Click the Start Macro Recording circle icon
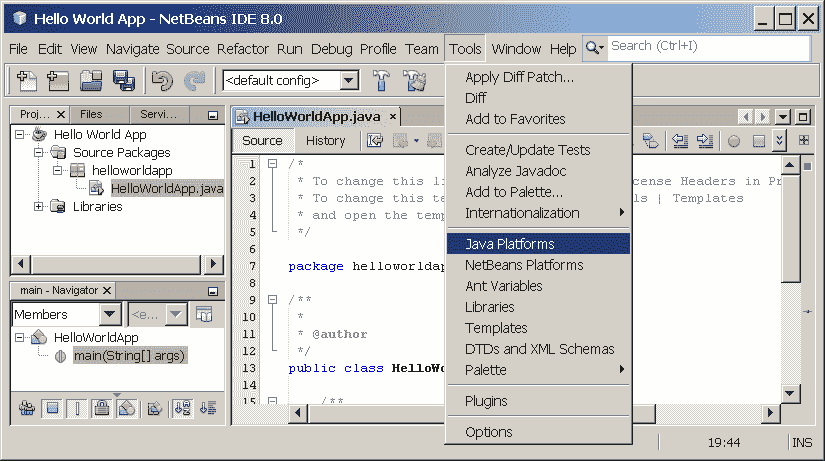825x461 pixels. 733,141
